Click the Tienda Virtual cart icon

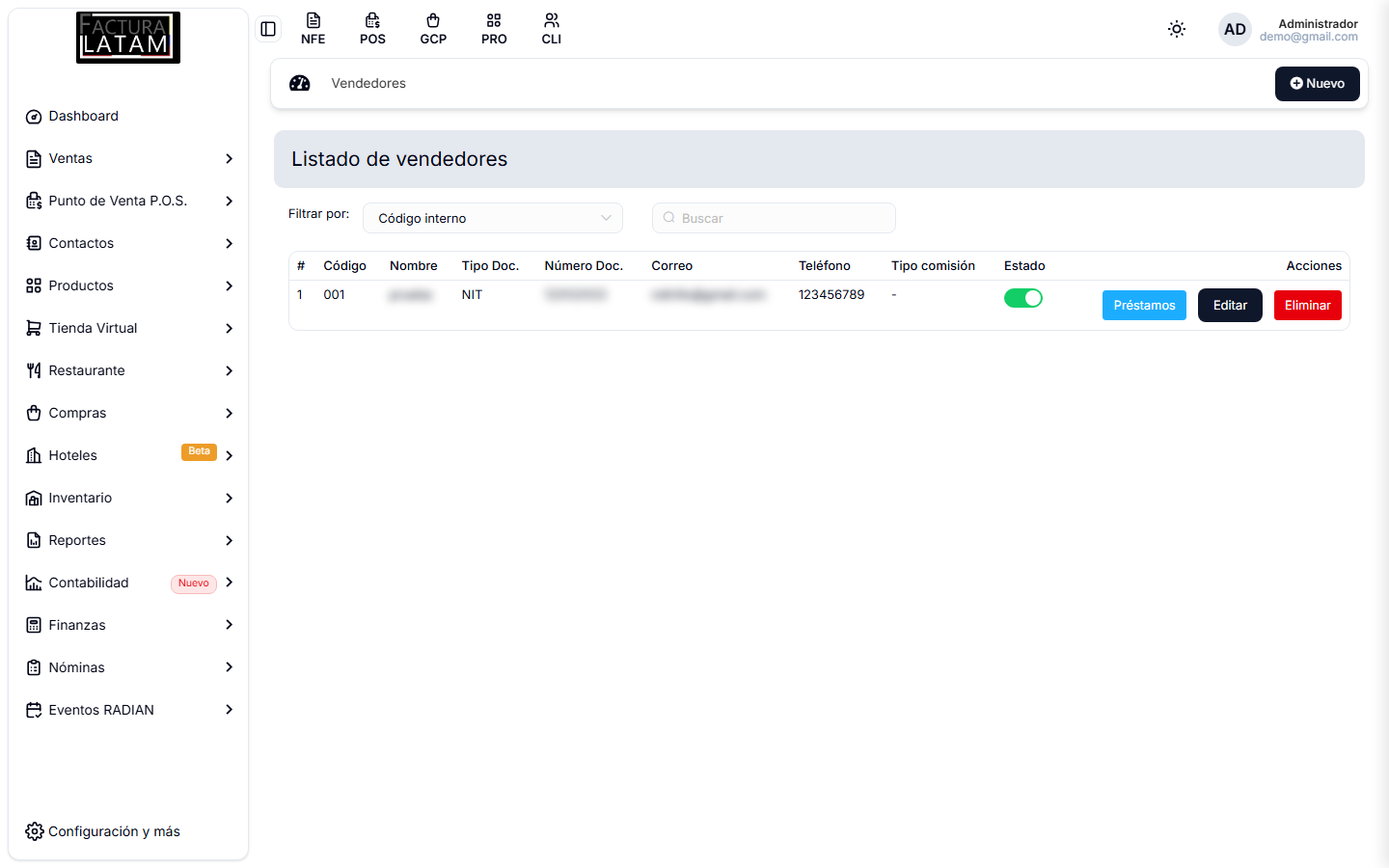pyautogui.click(x=34, y=328)
